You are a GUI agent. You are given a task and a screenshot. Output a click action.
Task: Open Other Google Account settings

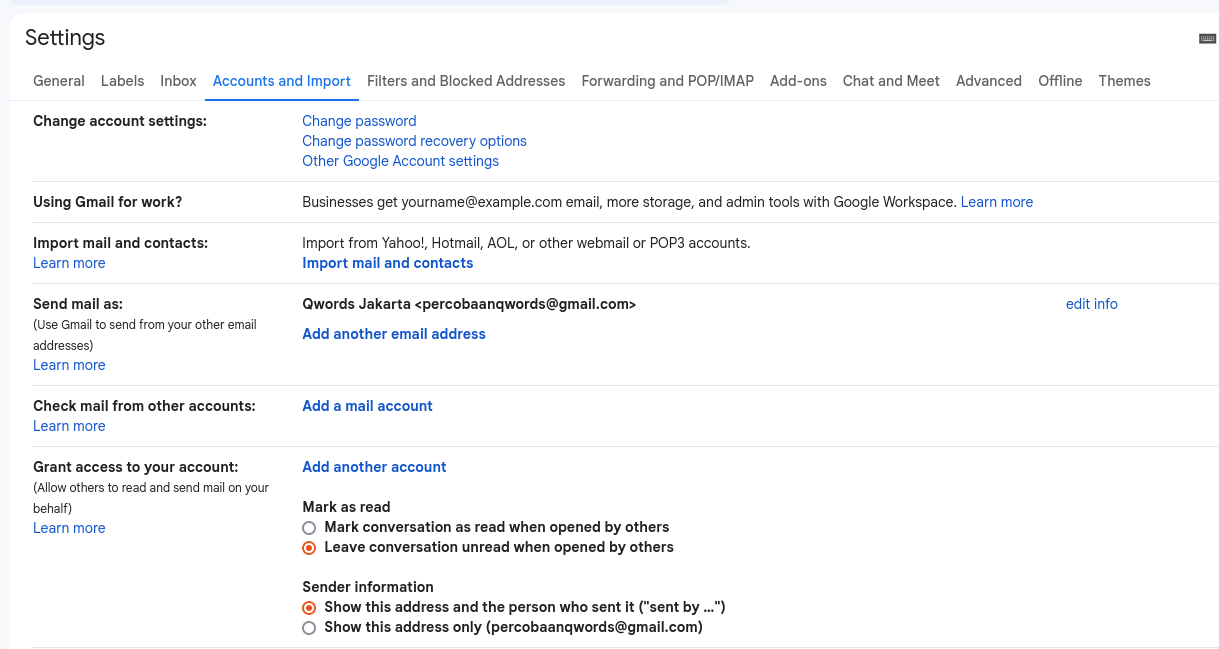400,161
